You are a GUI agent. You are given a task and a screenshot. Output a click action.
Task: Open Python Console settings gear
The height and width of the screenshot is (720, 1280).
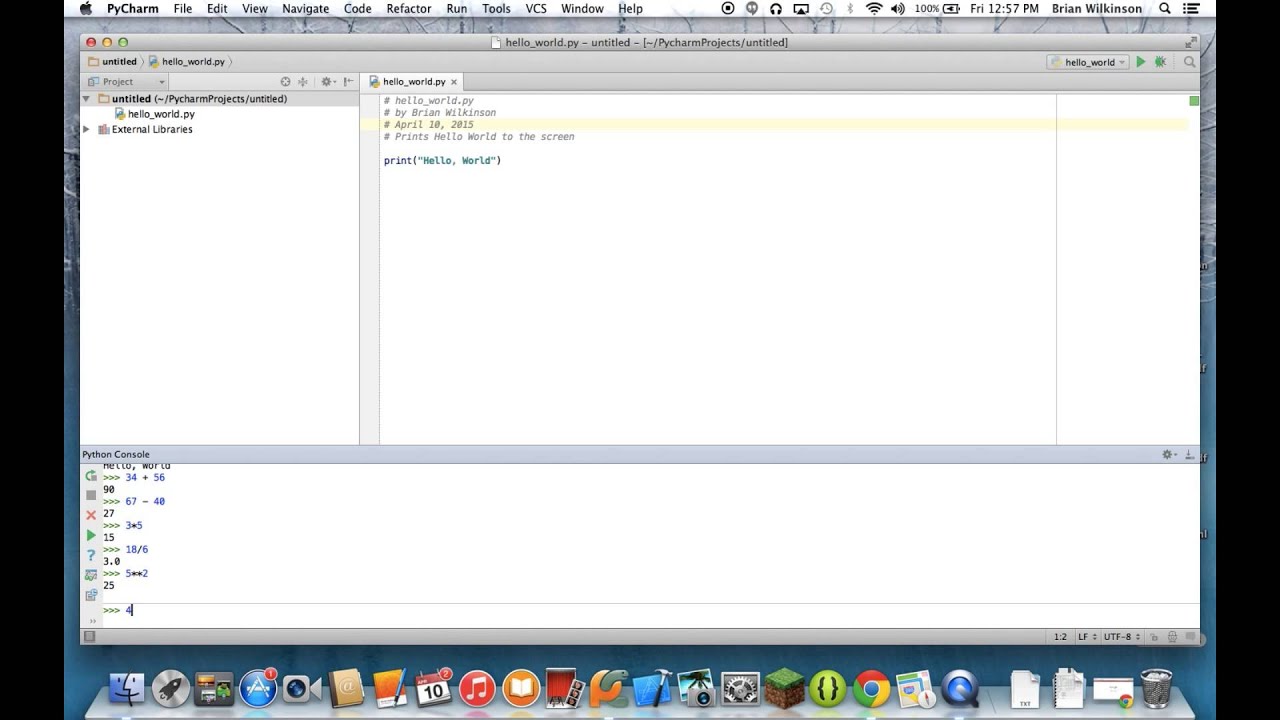coord(1168,454)
